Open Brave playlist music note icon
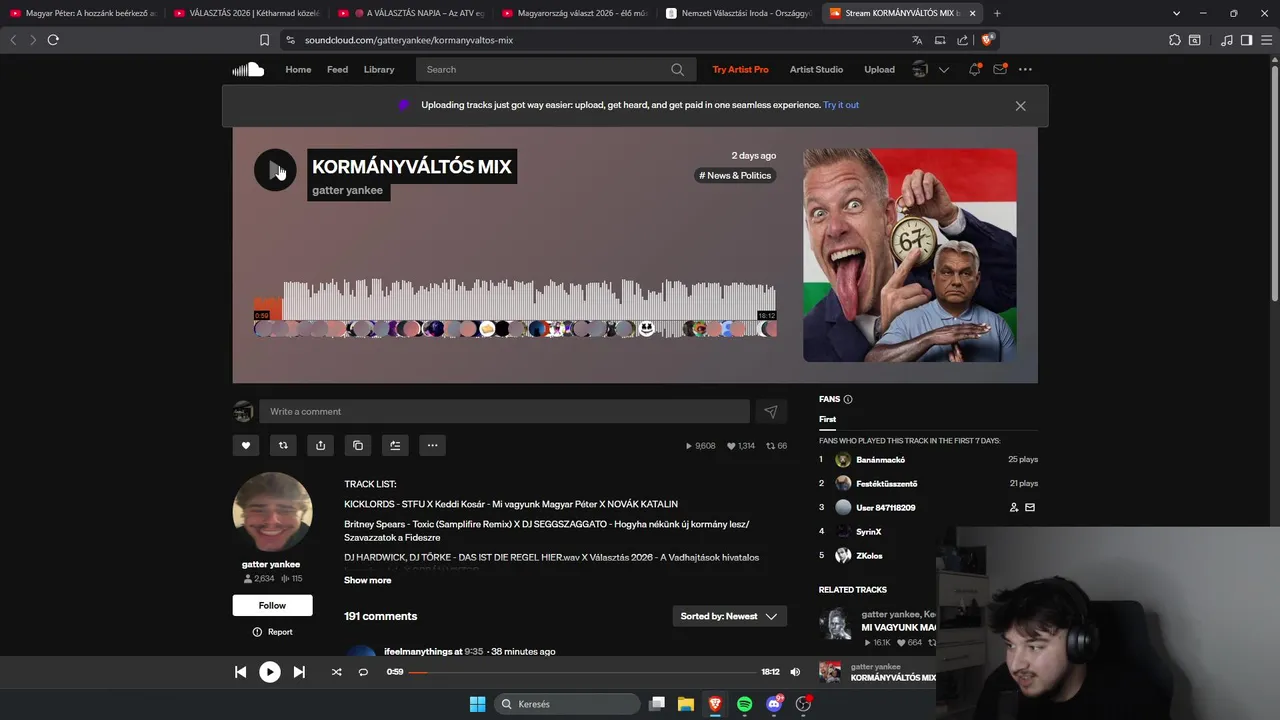Screen dimensions: 1280x720 click(x=1227, y=40)
